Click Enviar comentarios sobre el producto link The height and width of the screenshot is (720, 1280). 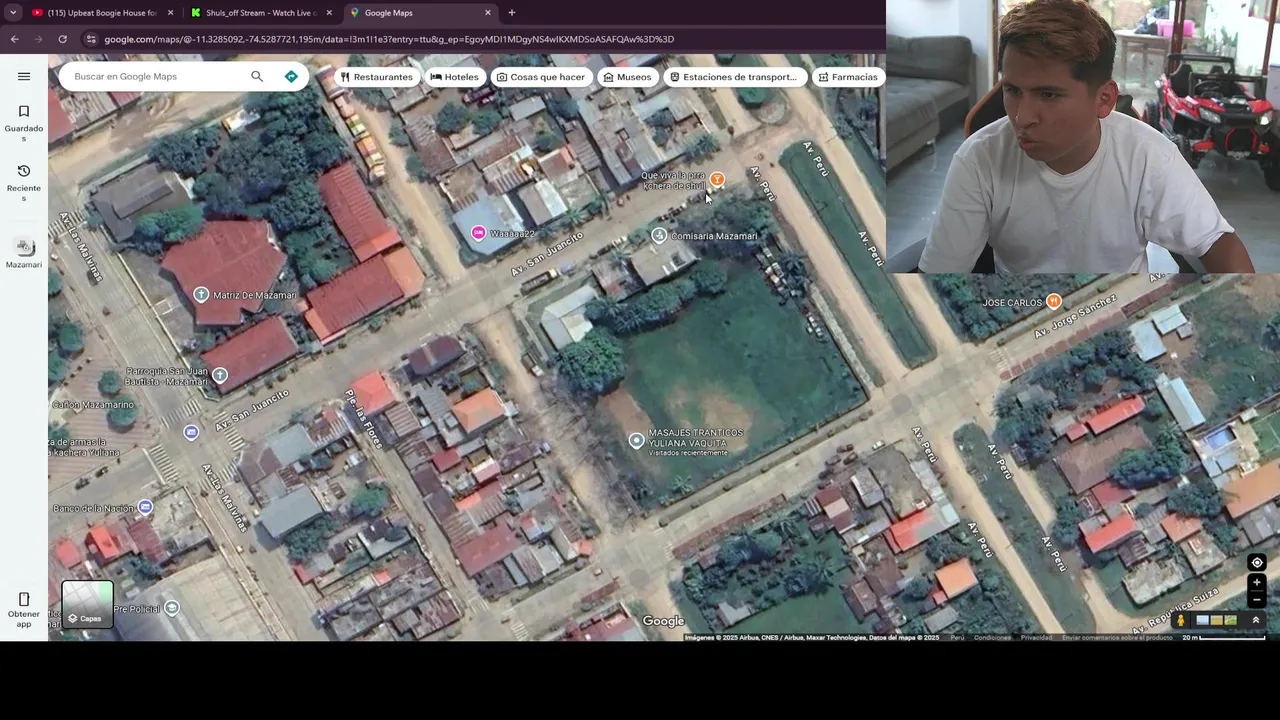(x=1117, y=637)
